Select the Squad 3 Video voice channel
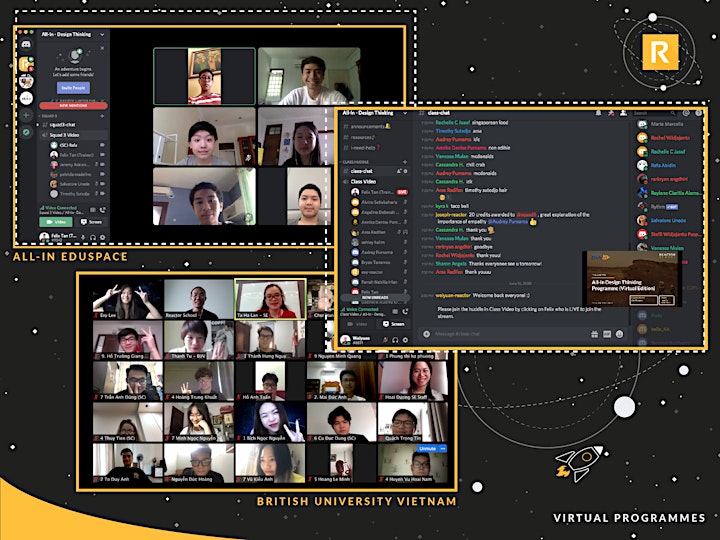Viewport: 720px width, 540px height. click(73, 135)
